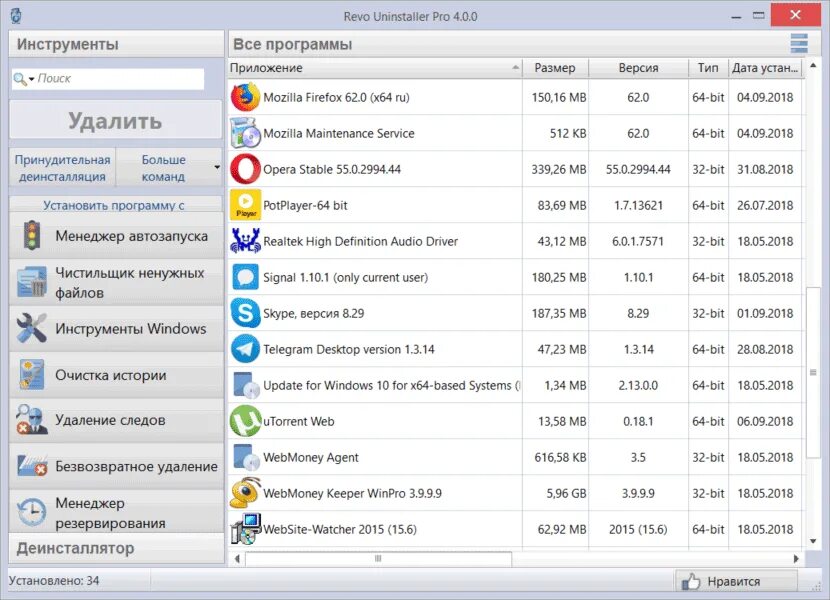
Task: Open Безвозвратное удаление tool
Action: pyautogui.click(x=116, y=466)
